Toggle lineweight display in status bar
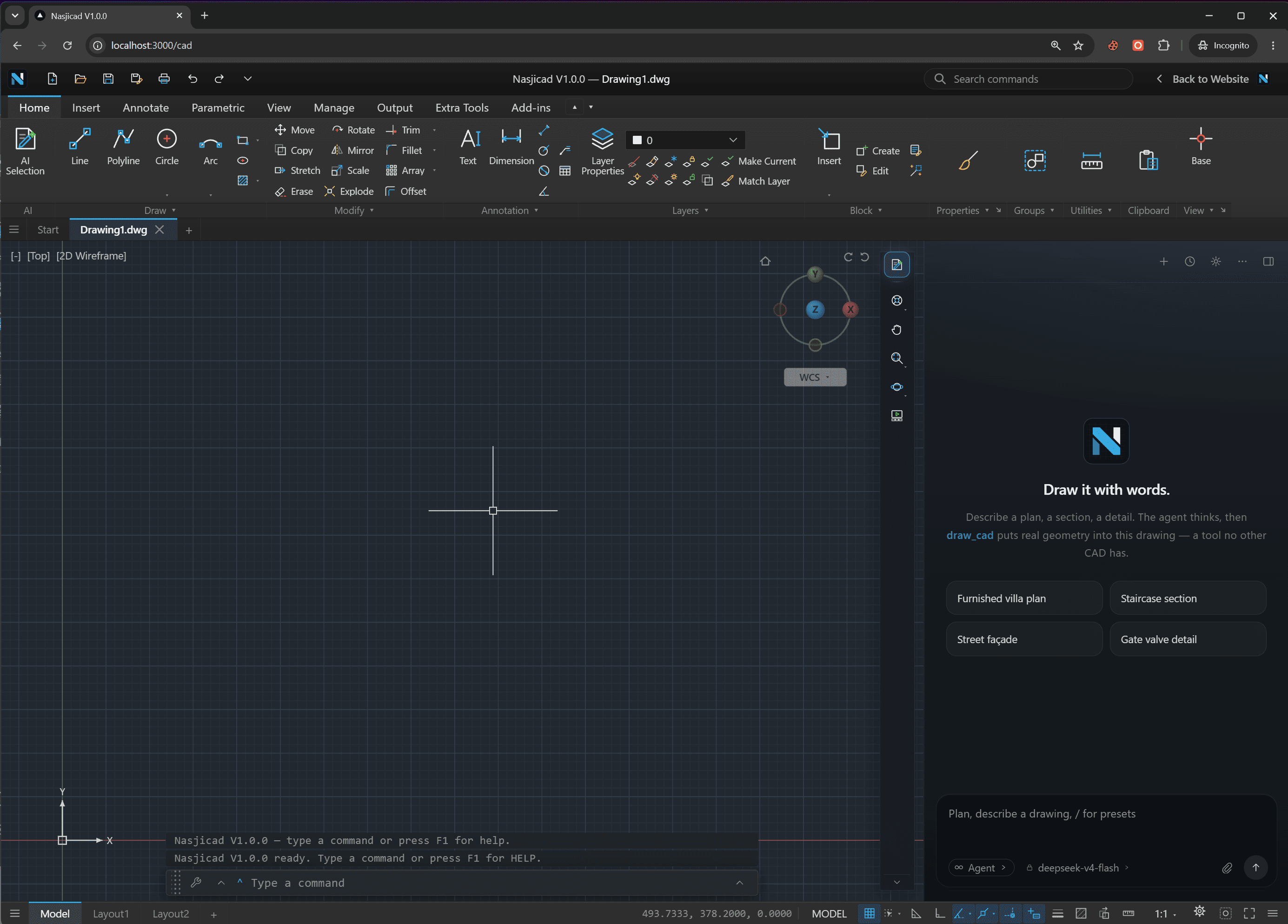This screenshot has width=1288, height=924. 1057,913
